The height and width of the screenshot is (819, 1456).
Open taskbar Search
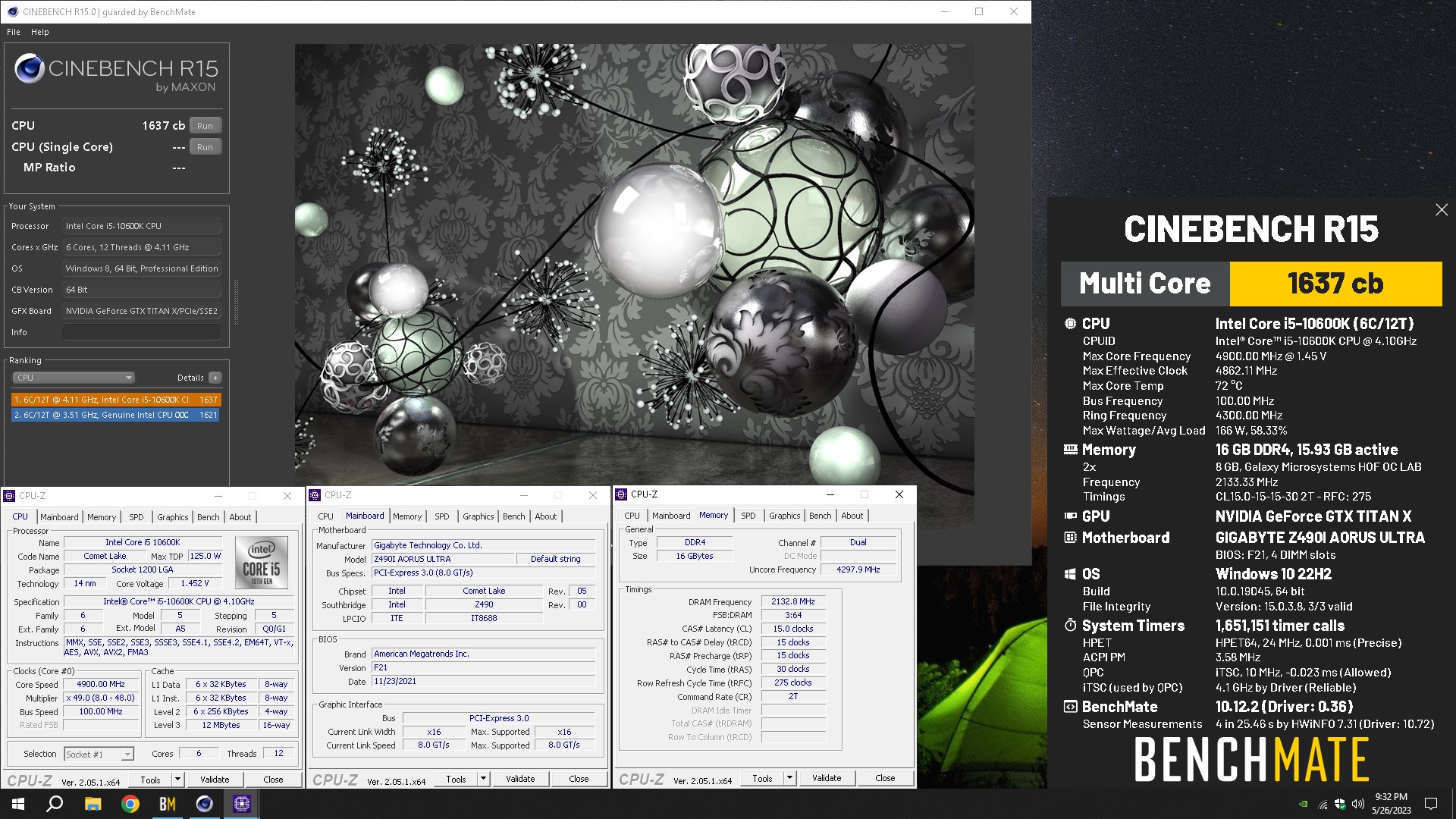[55, 804]
